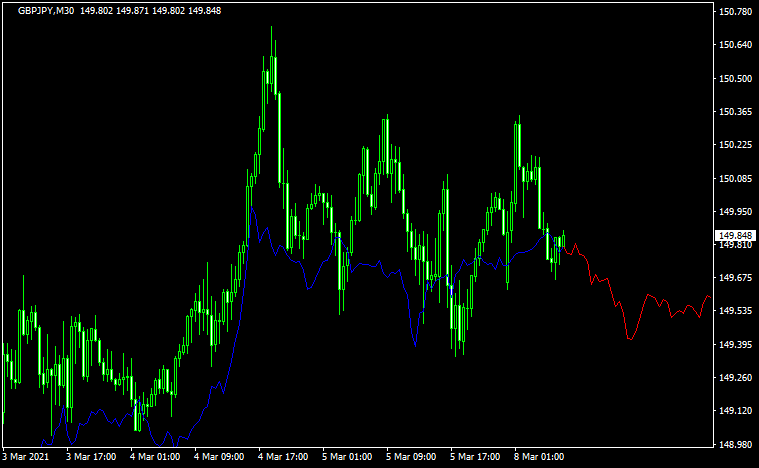Select the 4 Mar 01:00 time label
The height and width of the screenshot is (468, 759).
155,457
